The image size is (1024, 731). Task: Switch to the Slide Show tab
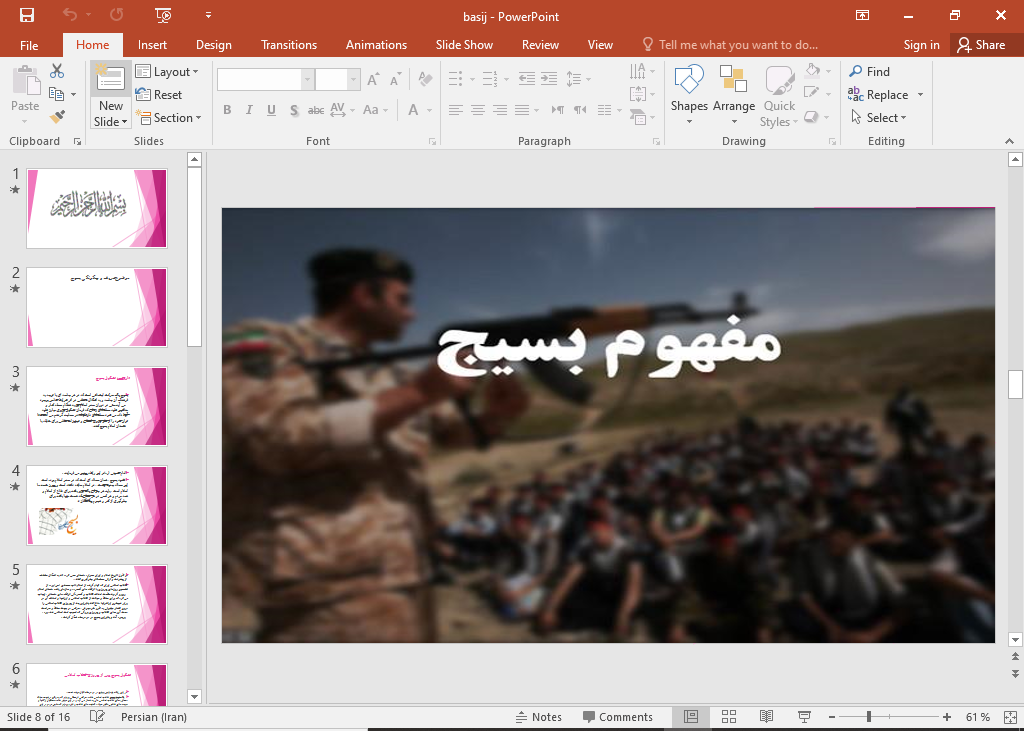[464, 45]
